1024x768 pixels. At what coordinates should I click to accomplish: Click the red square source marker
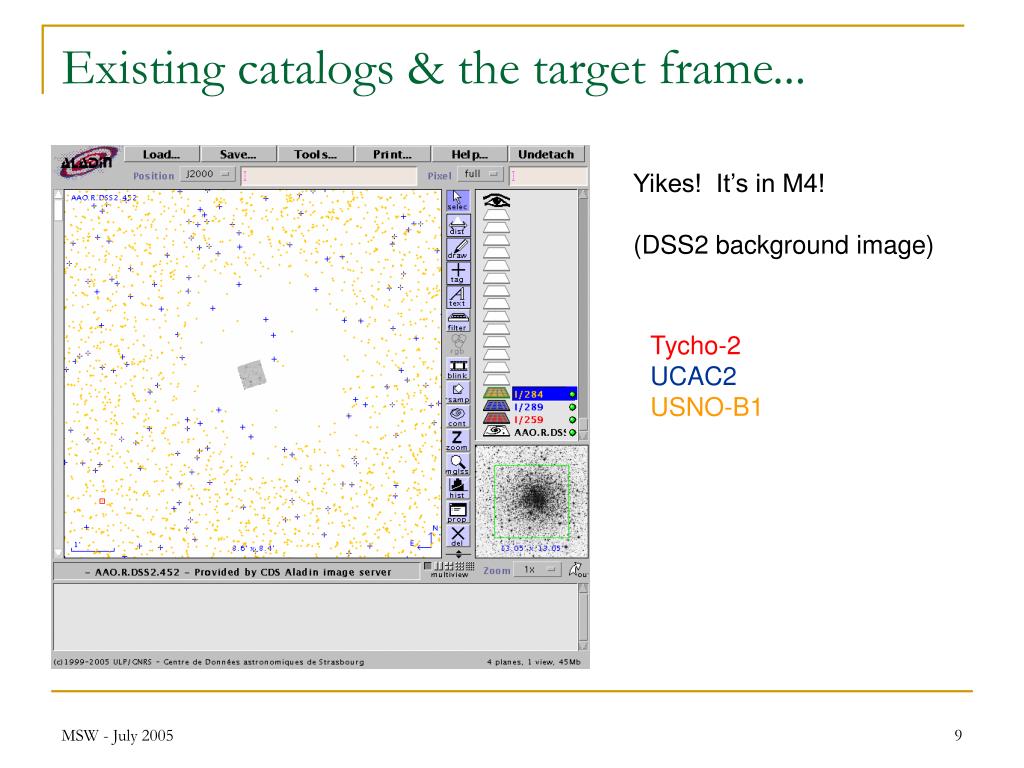pos(102,501)
